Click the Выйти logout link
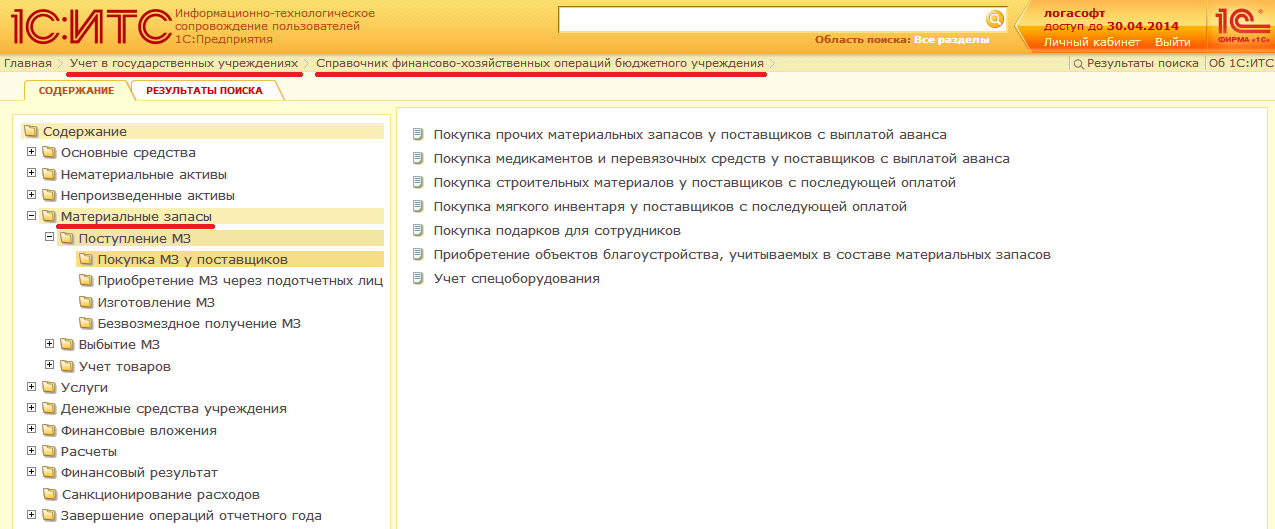The height and width of the screenshot is (529, 1275). [1172, 42]
